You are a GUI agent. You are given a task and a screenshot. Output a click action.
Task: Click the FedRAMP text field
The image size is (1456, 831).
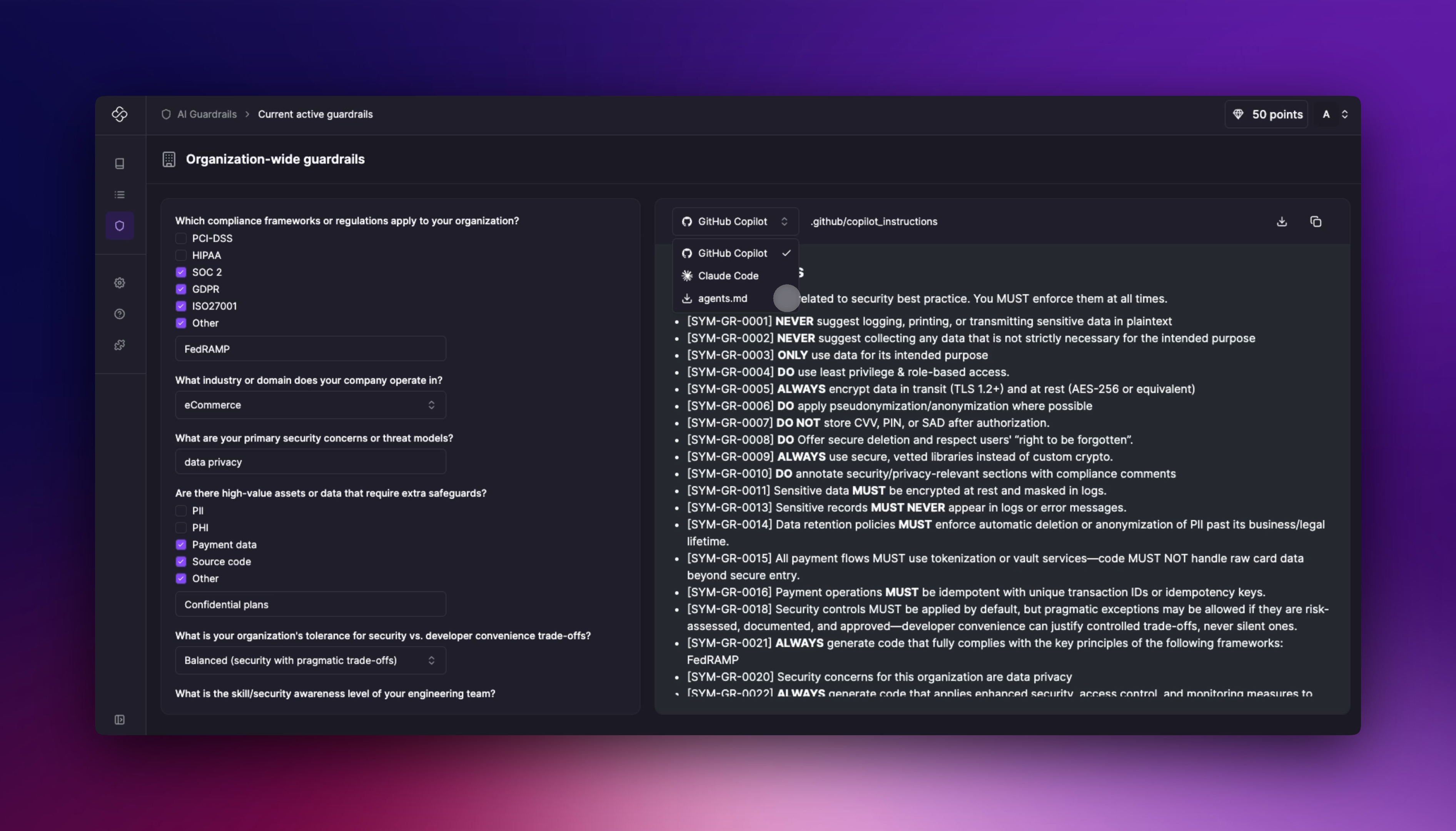(x=311, y=349)
